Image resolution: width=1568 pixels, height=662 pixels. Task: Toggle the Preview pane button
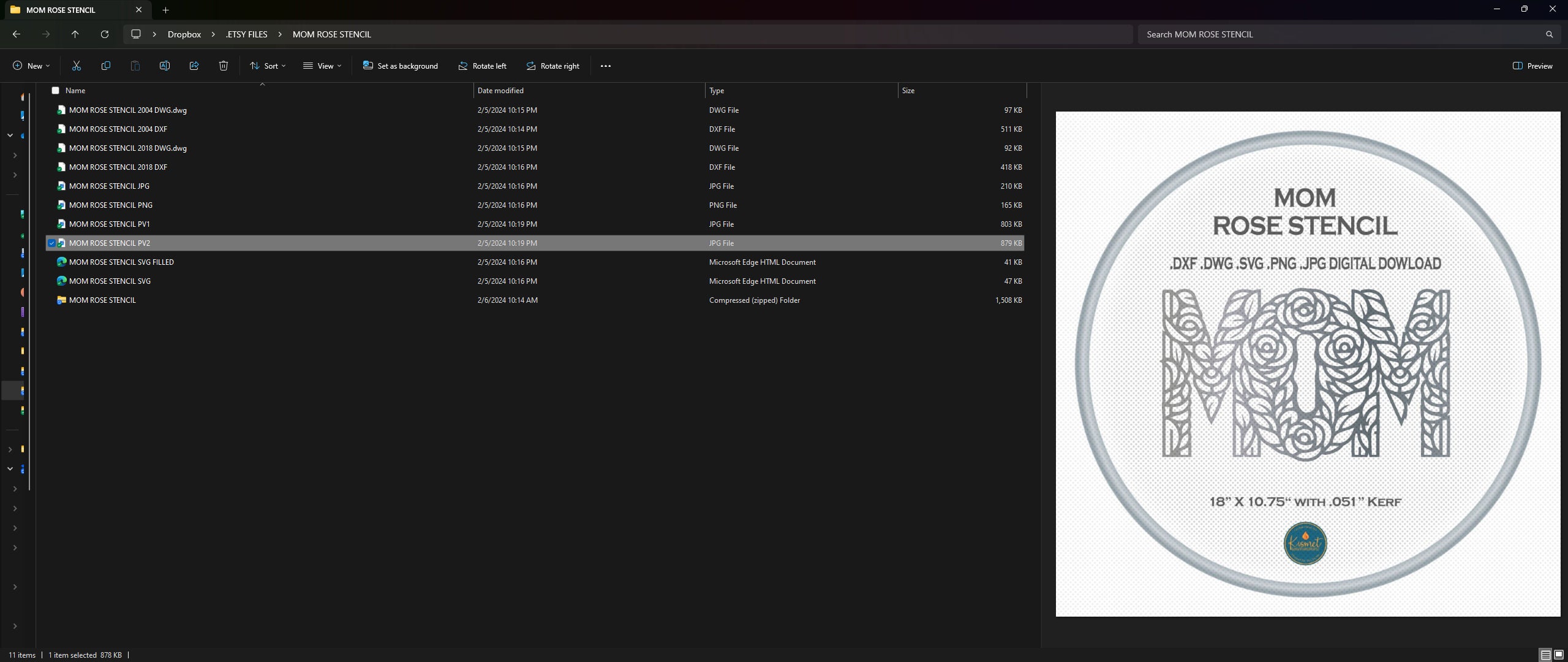(x=1532, y=66)
